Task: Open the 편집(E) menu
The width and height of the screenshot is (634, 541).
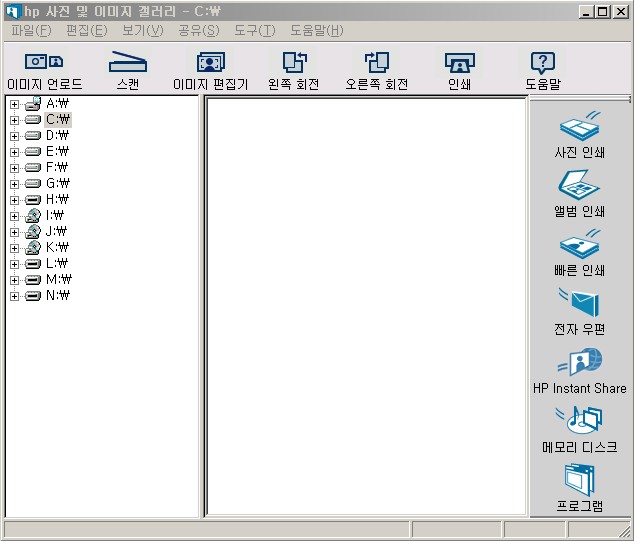Action: tap(87, 30)
